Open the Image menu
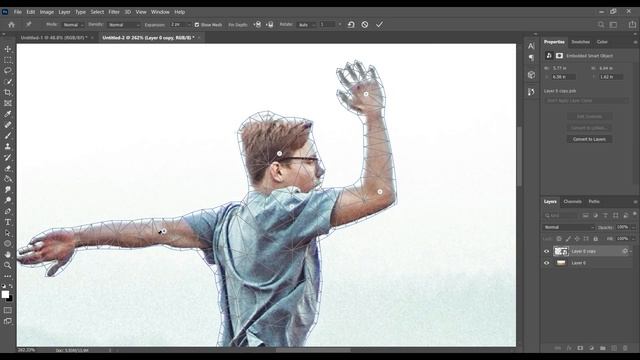Image resolution: width=640 pixels, height=360 pixels. pos(47,12)
